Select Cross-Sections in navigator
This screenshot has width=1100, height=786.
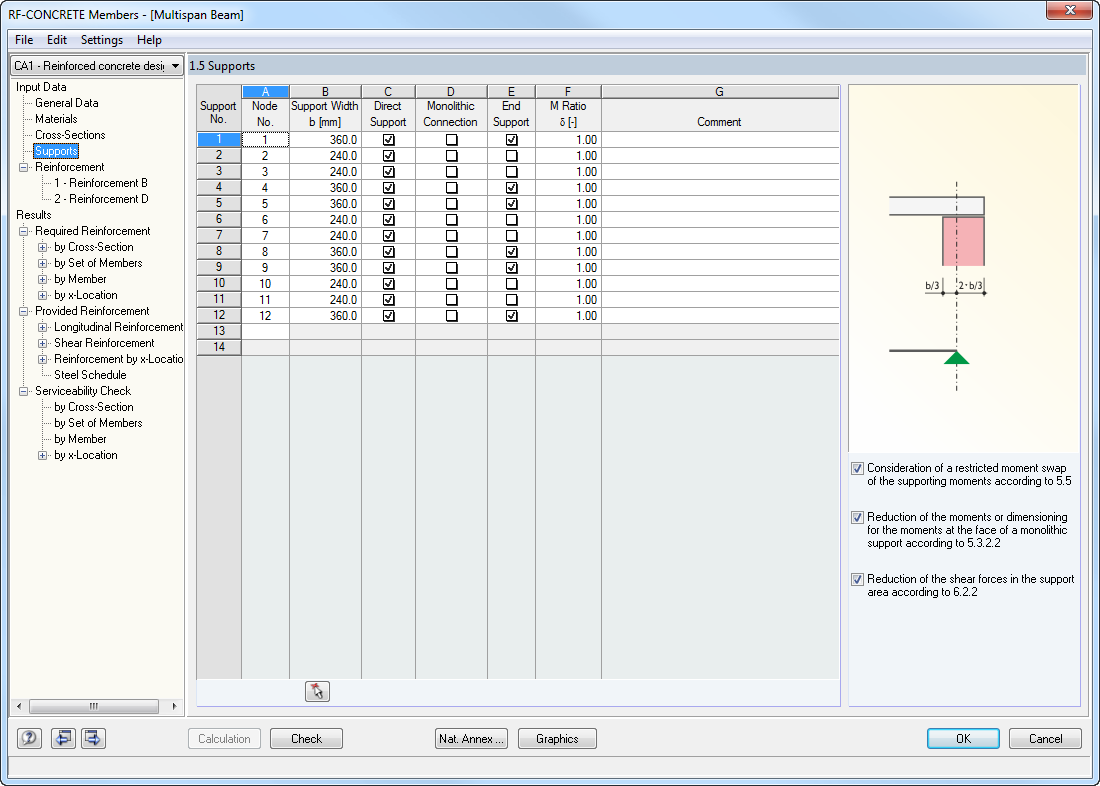click(x=70, y=135)
